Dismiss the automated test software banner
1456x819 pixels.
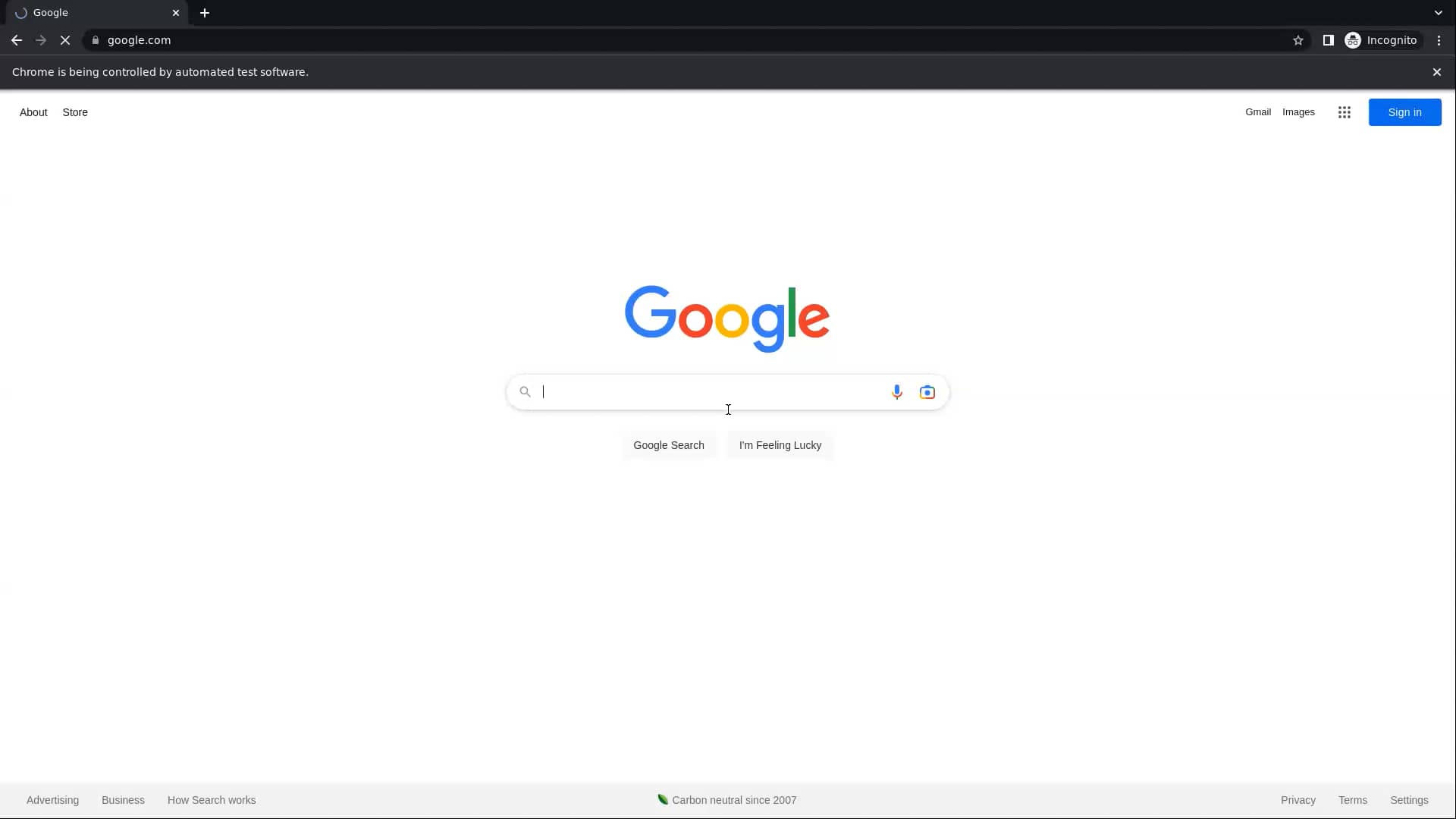click(1437, 71)
